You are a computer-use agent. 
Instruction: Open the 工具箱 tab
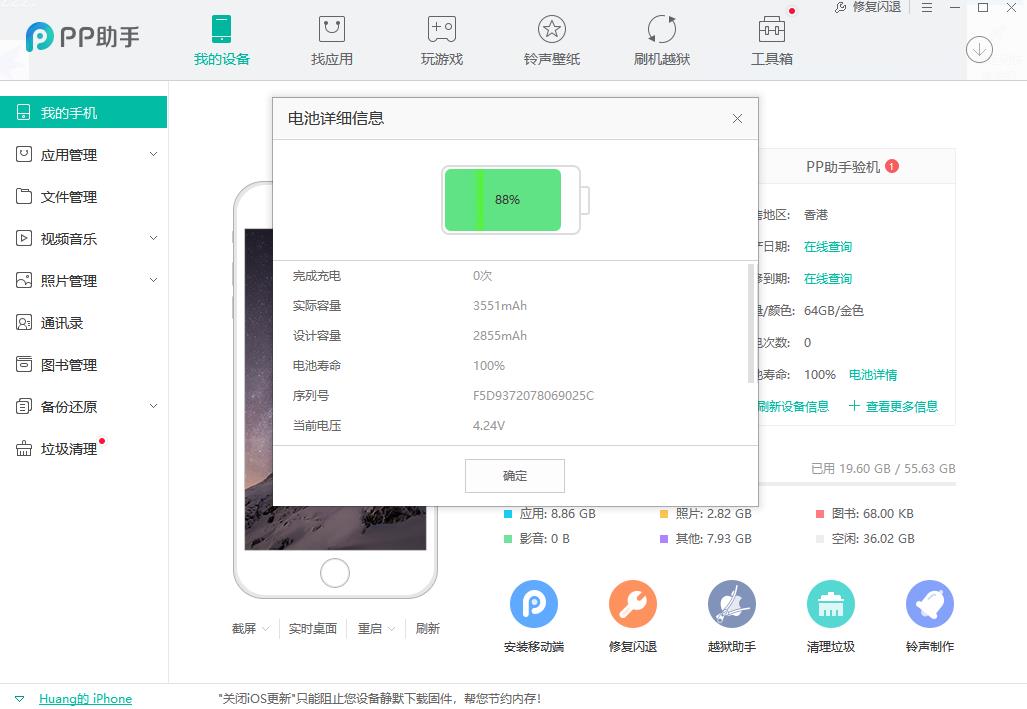[772, 41]
